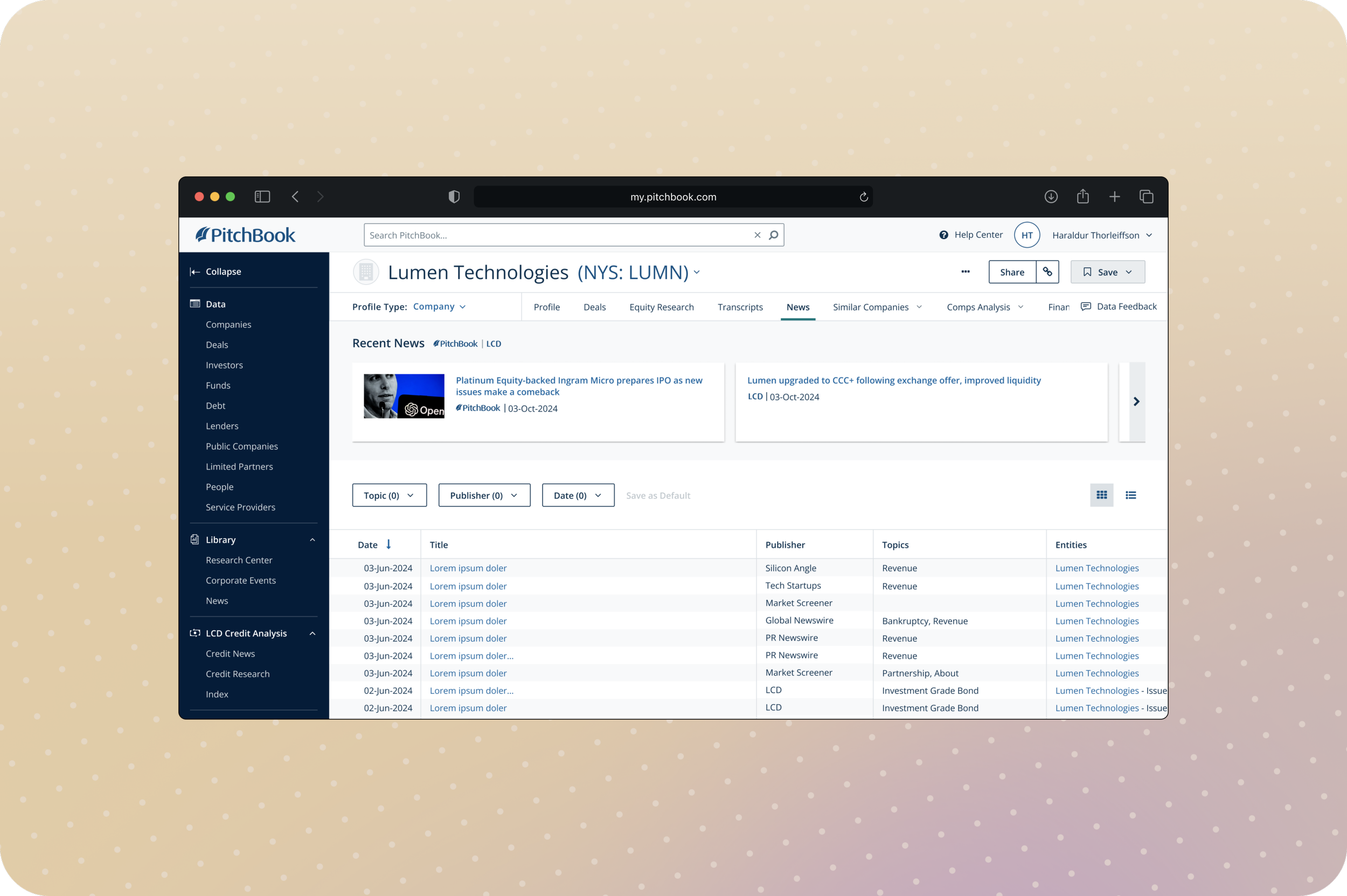Click the Data Feedback speech bubble icon
Viewport: 1347px width, 896px height.
point(1085,307)
